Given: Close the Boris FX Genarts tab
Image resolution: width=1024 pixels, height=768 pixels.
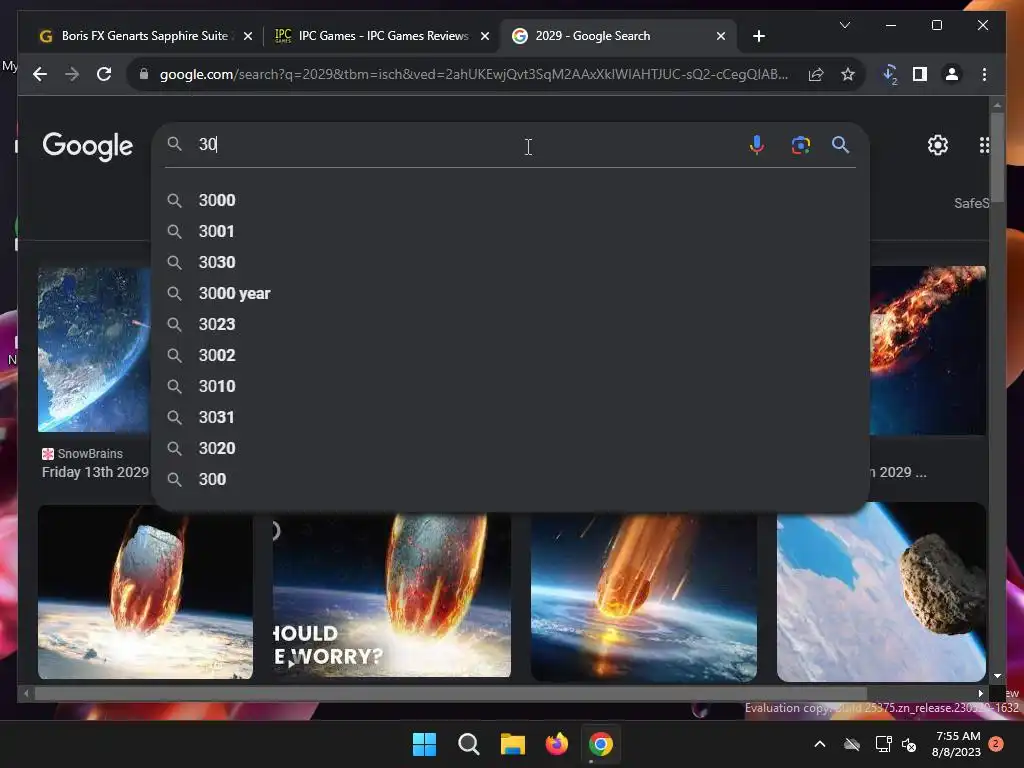Looking at the screenshot, I should tap(248, 36).
